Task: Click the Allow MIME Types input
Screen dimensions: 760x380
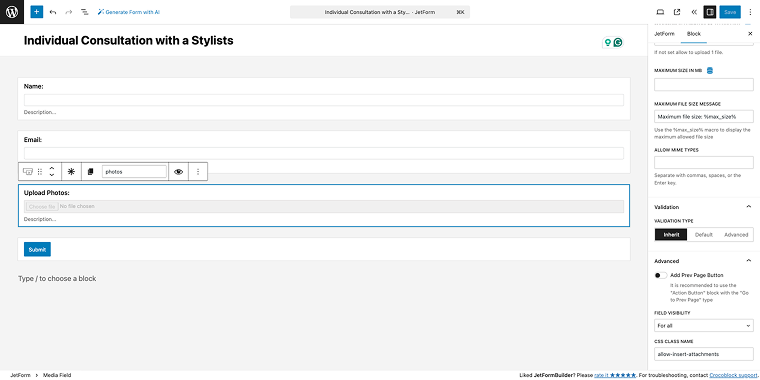Action: tap(704, 162)
